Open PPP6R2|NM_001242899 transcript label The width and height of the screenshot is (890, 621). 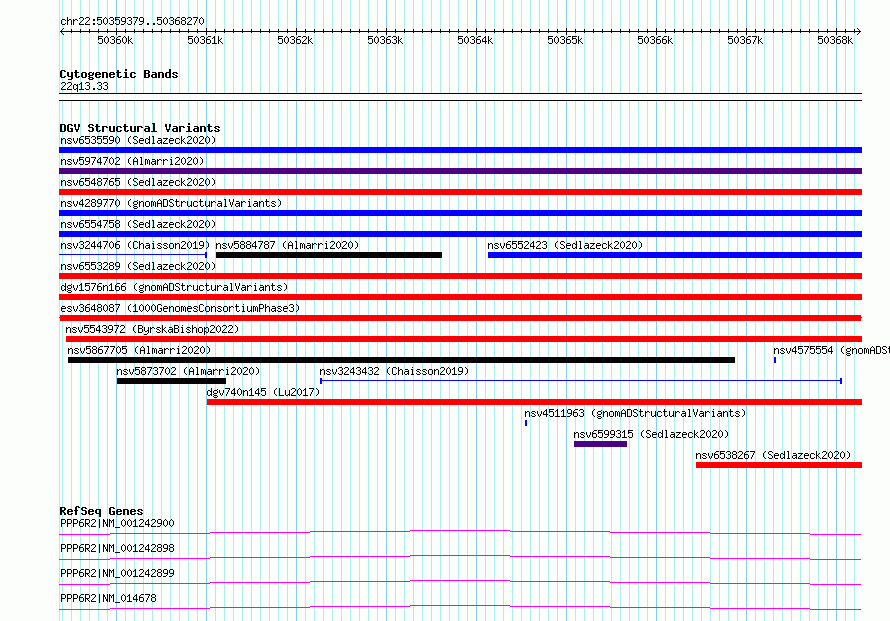point(117,573)
